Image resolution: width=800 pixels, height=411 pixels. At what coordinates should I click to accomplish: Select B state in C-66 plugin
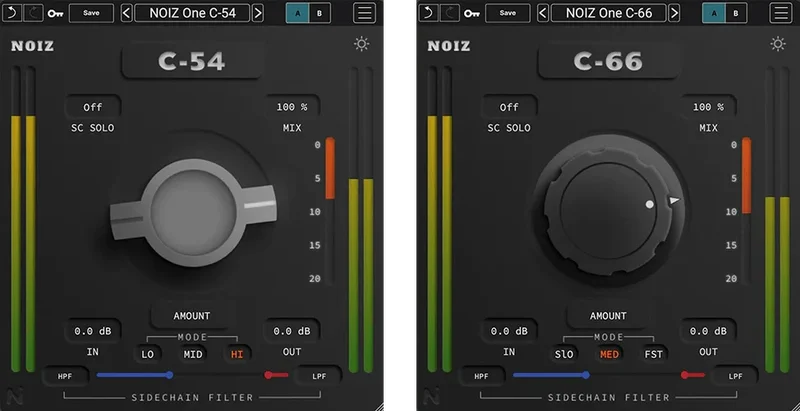[736, 13]
